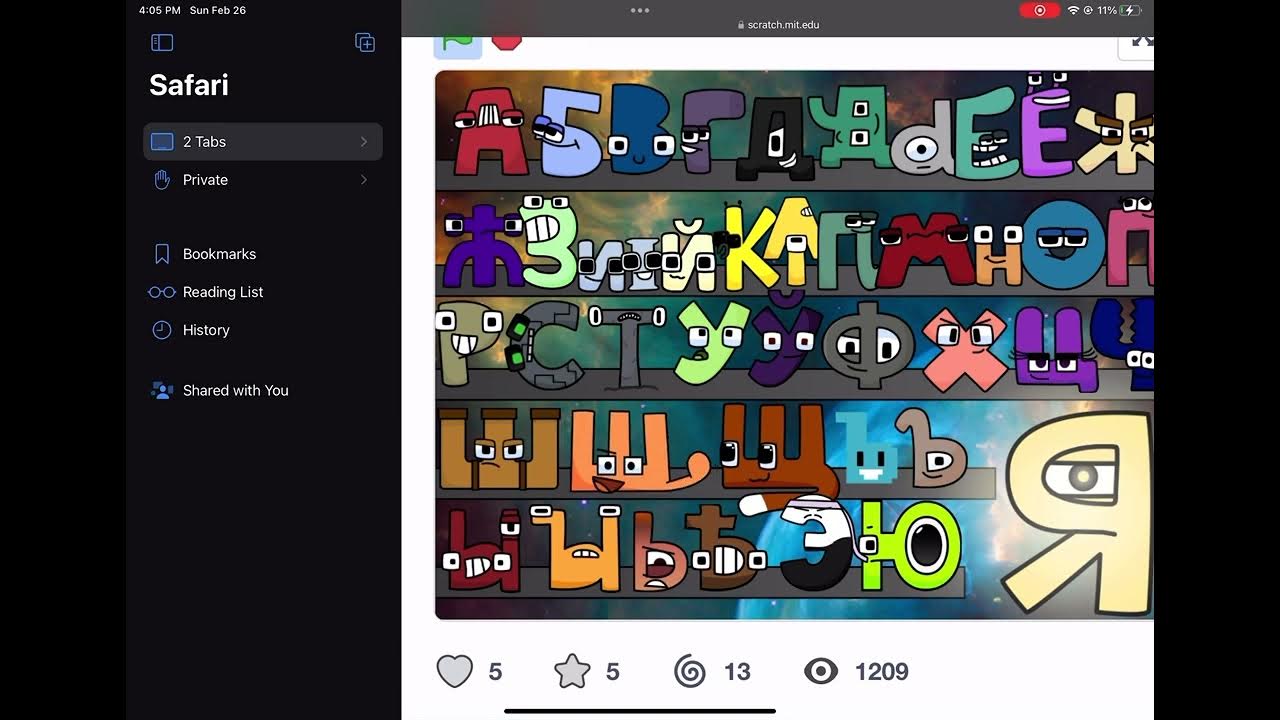
Task: Expand the Private chevron
Action: (364, 180)
